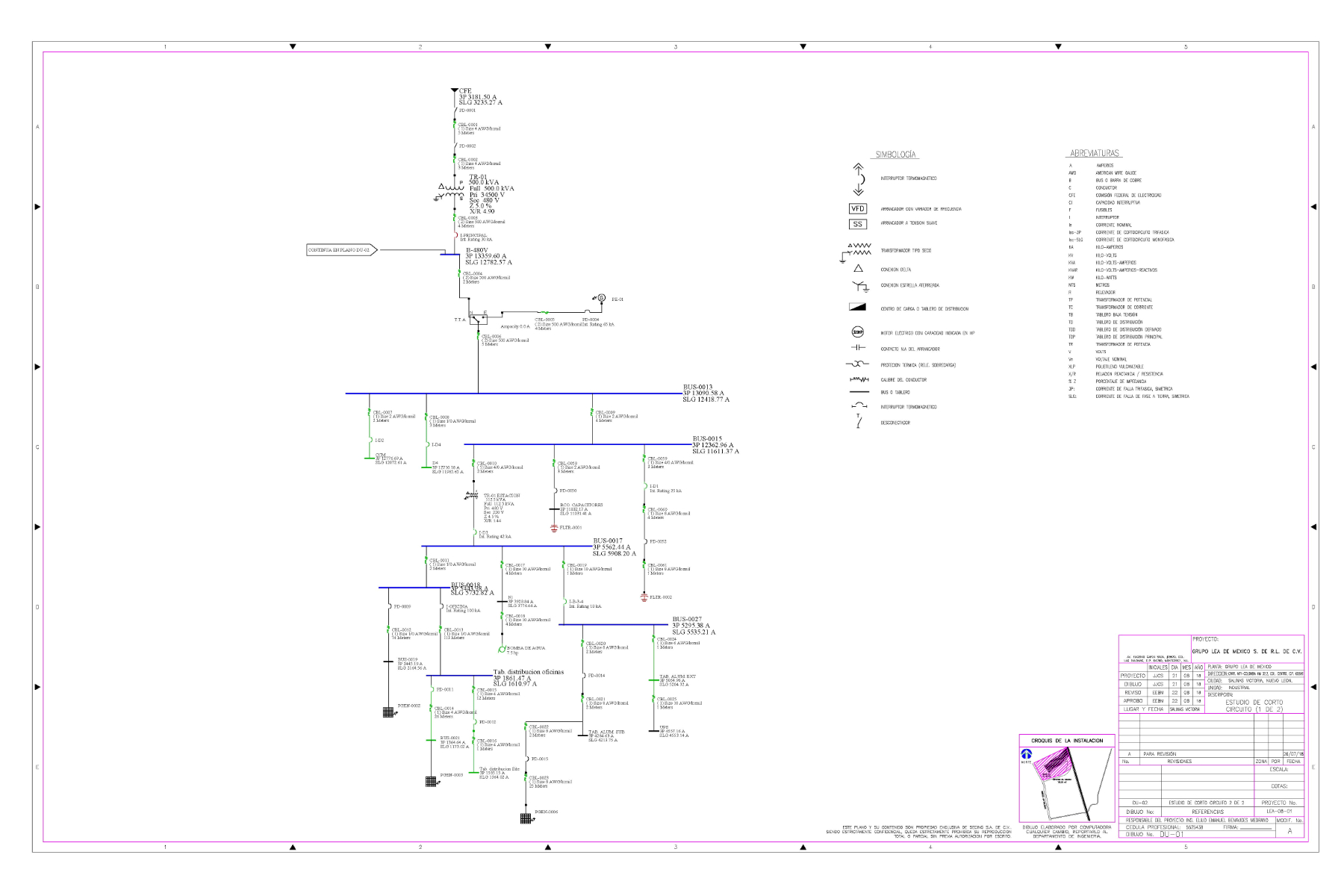Select the I-PRINCIPAL red breaker symbol
The height and width of the screenshot is (896, 1344).
[455, 235]
